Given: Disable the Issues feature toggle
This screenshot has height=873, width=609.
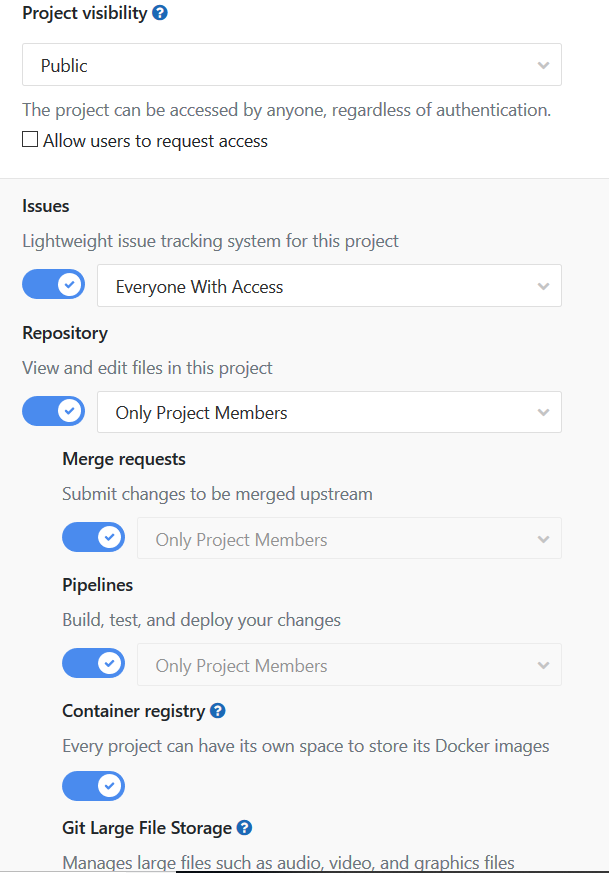Looking at the screenshot, I should pyautogui.click(x=54, y=286).
